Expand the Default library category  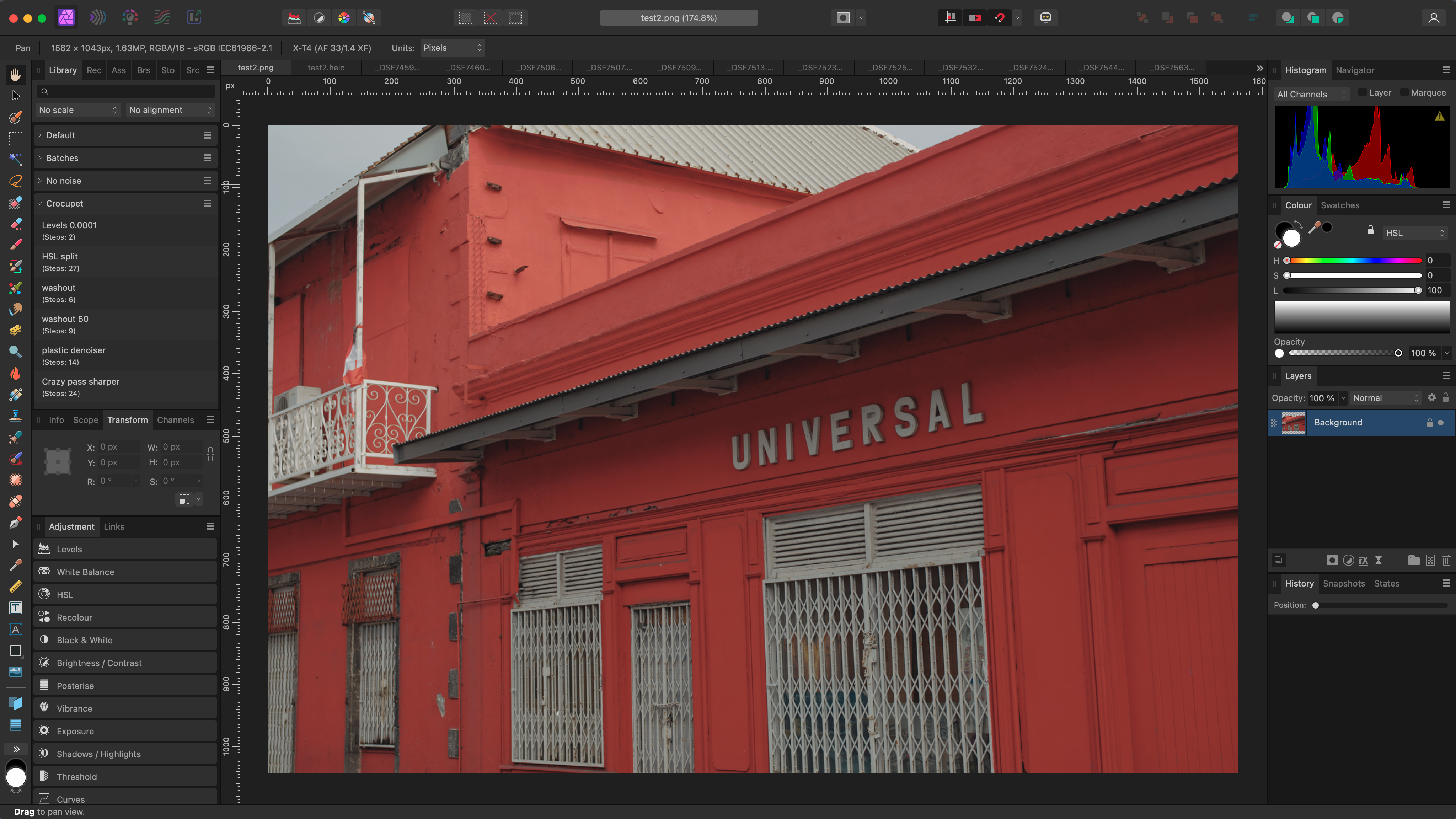pyautogui.click(x=39, y=135)
